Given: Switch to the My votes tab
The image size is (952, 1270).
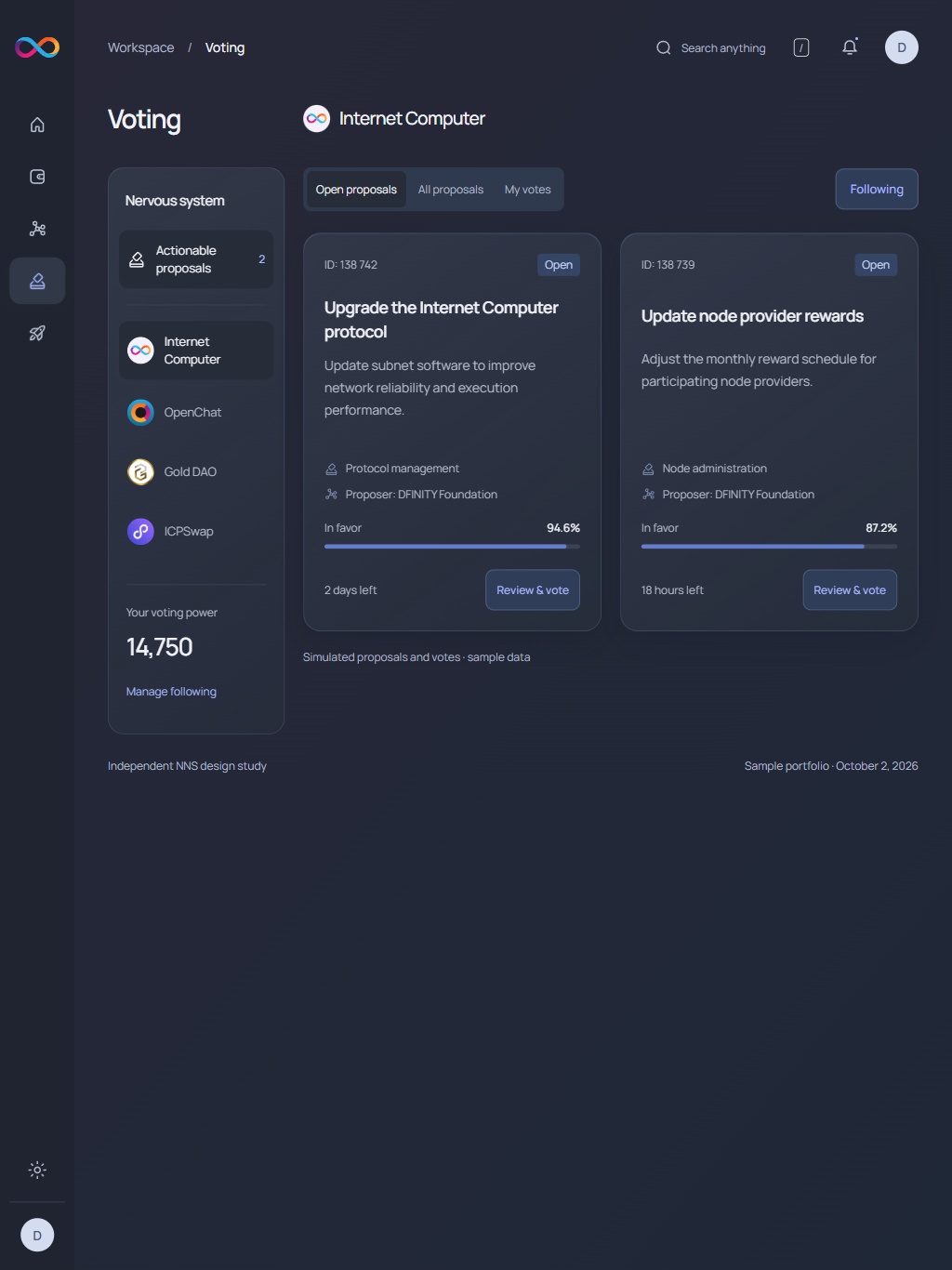Looking at the screenshot, I should coord(527,190).
